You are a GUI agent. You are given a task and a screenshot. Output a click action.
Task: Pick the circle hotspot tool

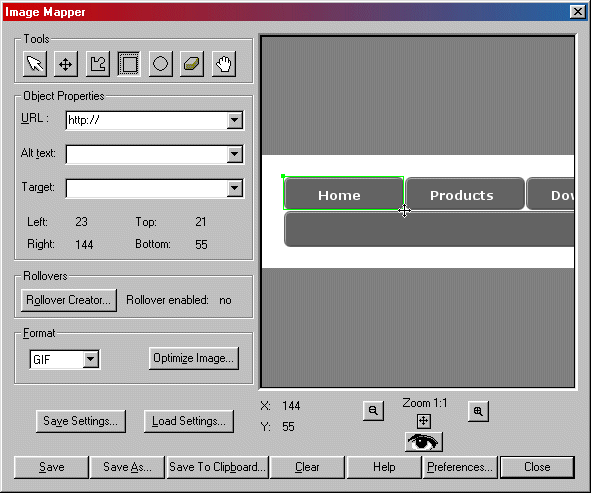[161, 64]
